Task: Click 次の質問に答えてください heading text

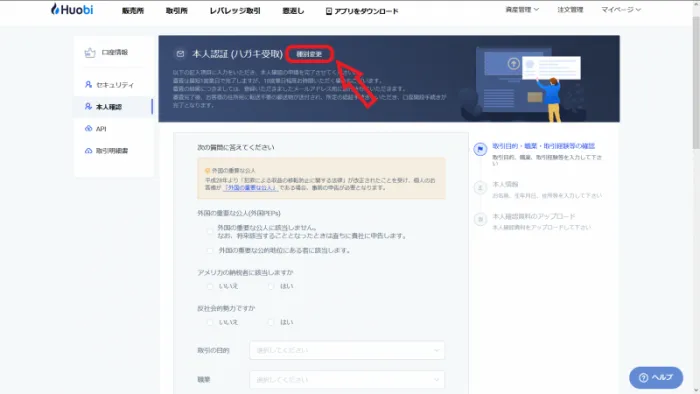Action: pos(236,147)
